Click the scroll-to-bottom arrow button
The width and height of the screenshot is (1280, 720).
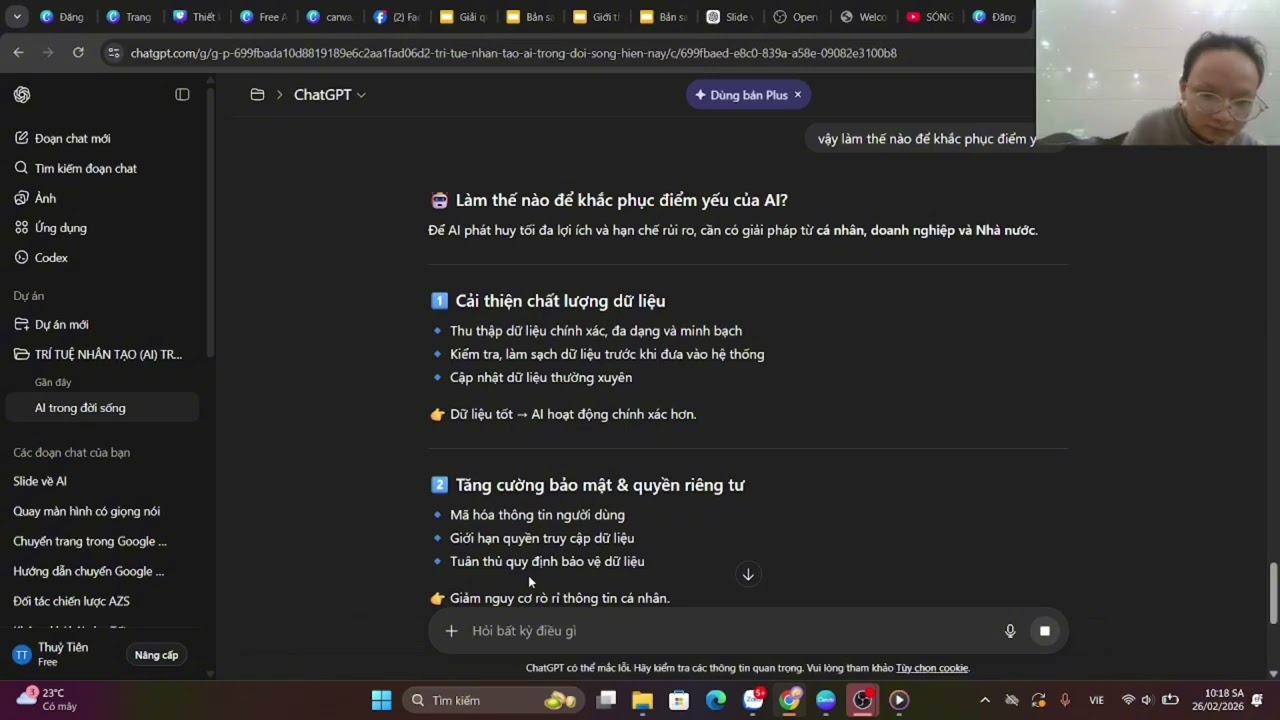pos(747,574)
